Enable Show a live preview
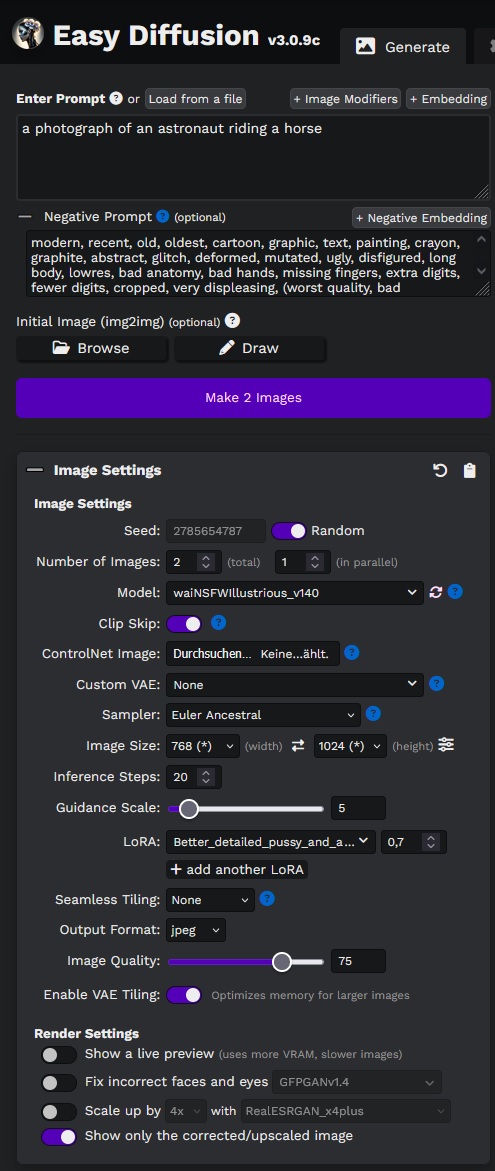495x1171 pixels. (59, 1054)
